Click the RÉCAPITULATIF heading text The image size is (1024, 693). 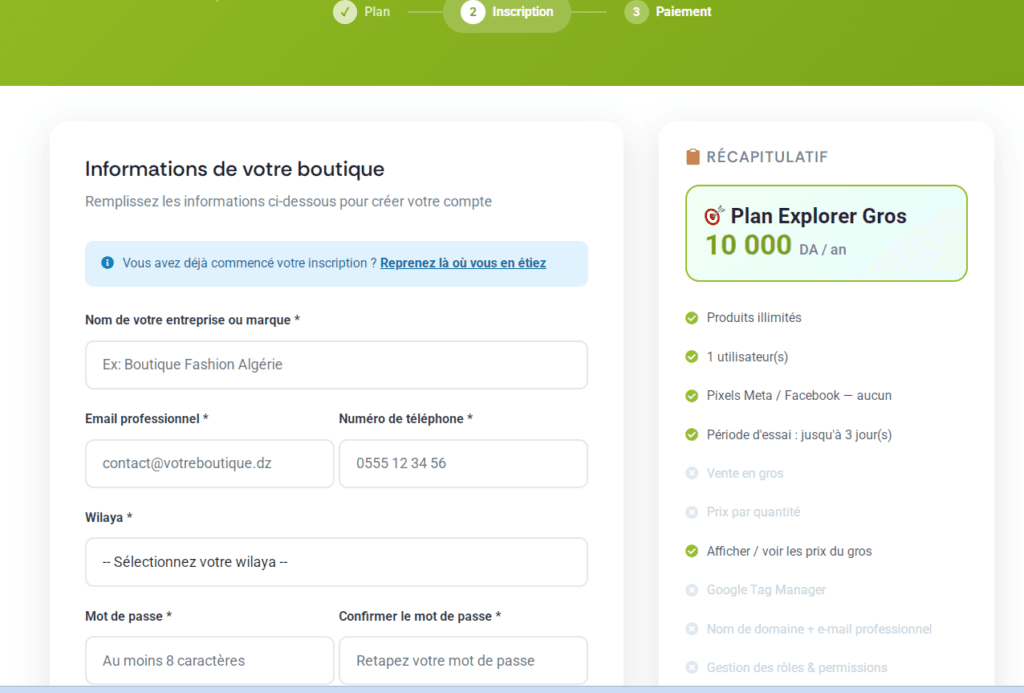pos(767,157)
